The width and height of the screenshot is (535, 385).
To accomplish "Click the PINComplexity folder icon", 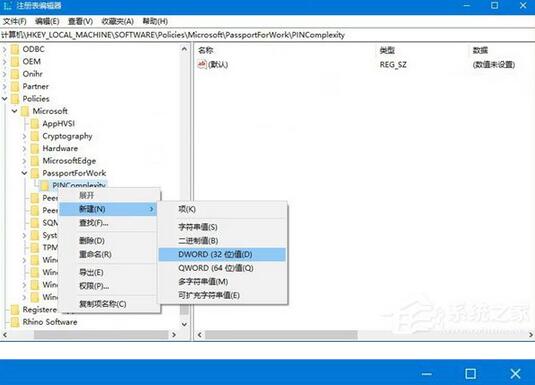I will [x=45, y=185].
